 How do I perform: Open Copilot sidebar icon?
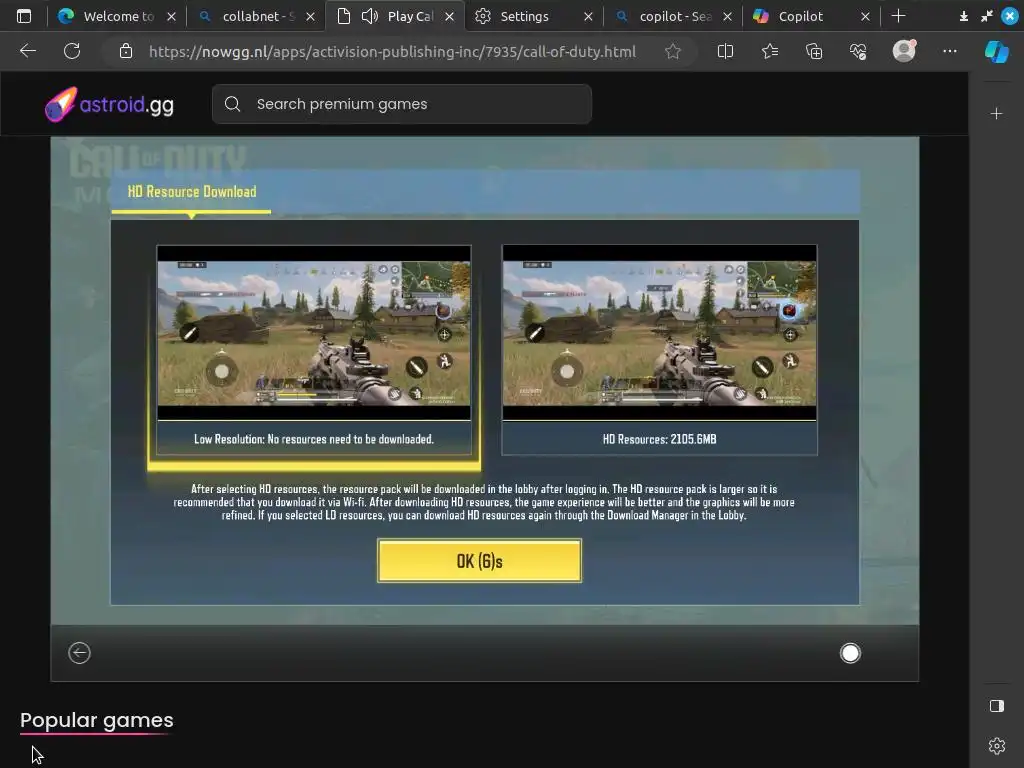point(997,52)
